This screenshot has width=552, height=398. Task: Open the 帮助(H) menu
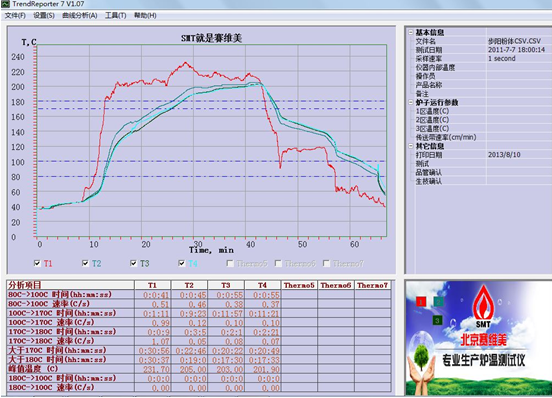145,15
